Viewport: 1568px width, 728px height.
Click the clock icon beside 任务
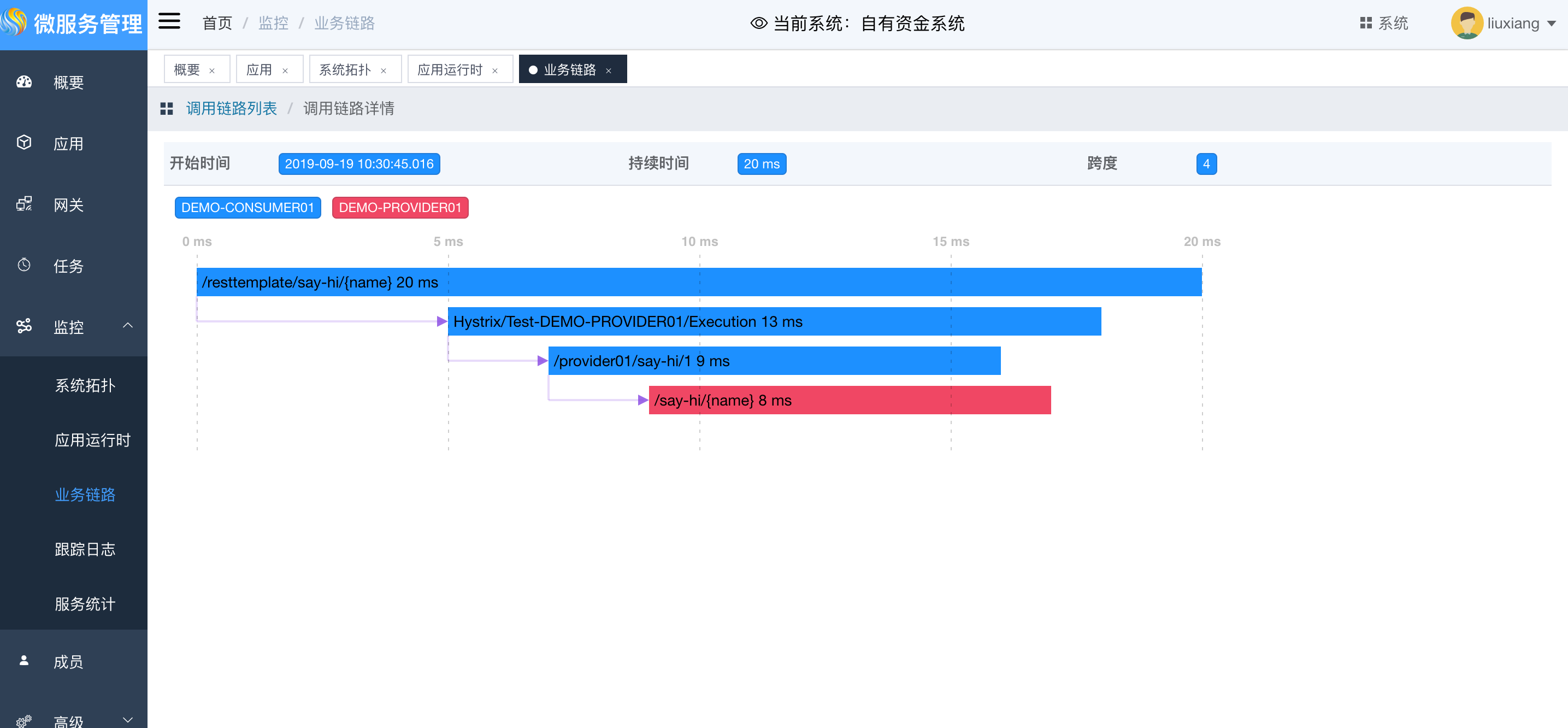tap(23, 265)
